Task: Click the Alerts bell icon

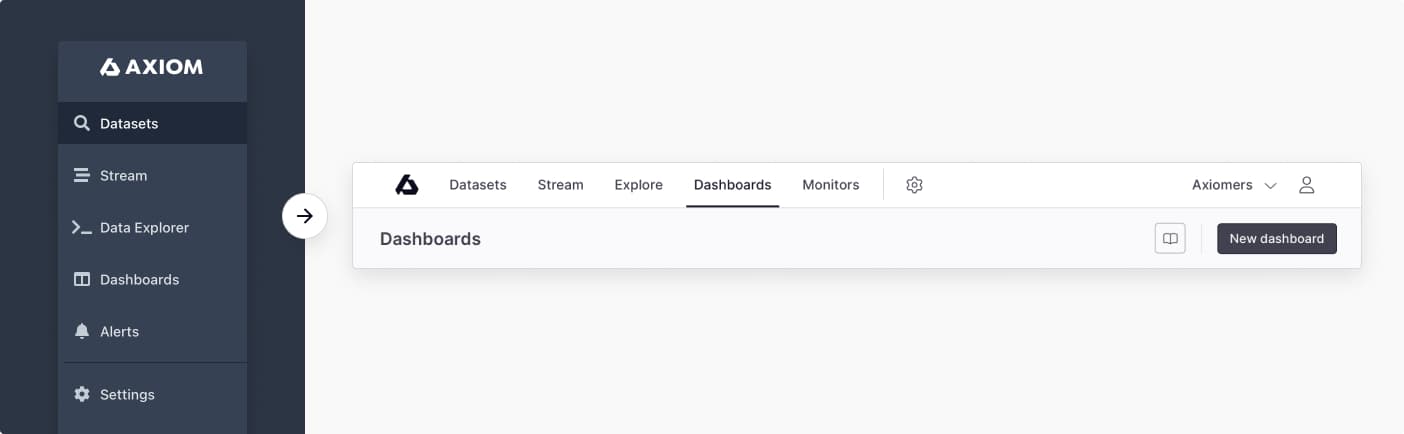Action: point(82,331)
